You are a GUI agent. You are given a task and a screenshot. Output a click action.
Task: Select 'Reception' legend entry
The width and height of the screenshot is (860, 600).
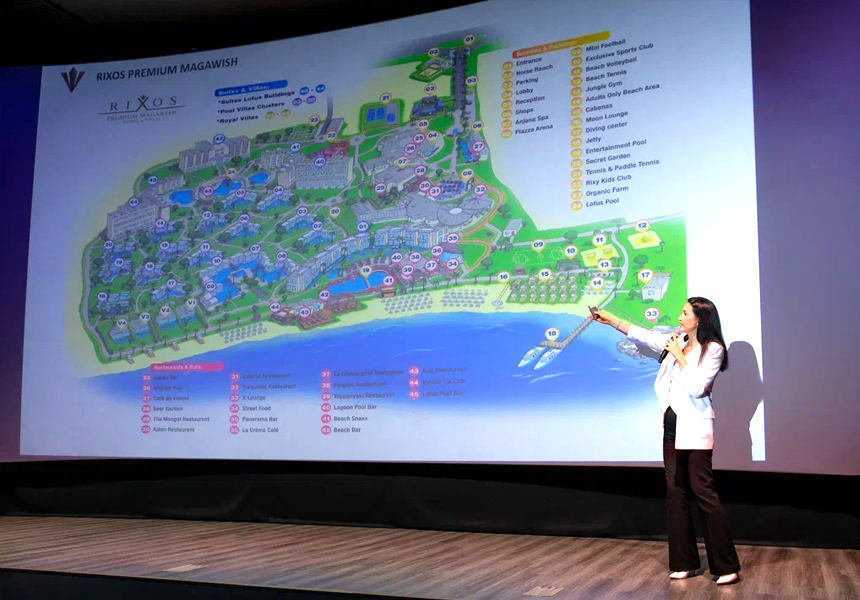530,100
